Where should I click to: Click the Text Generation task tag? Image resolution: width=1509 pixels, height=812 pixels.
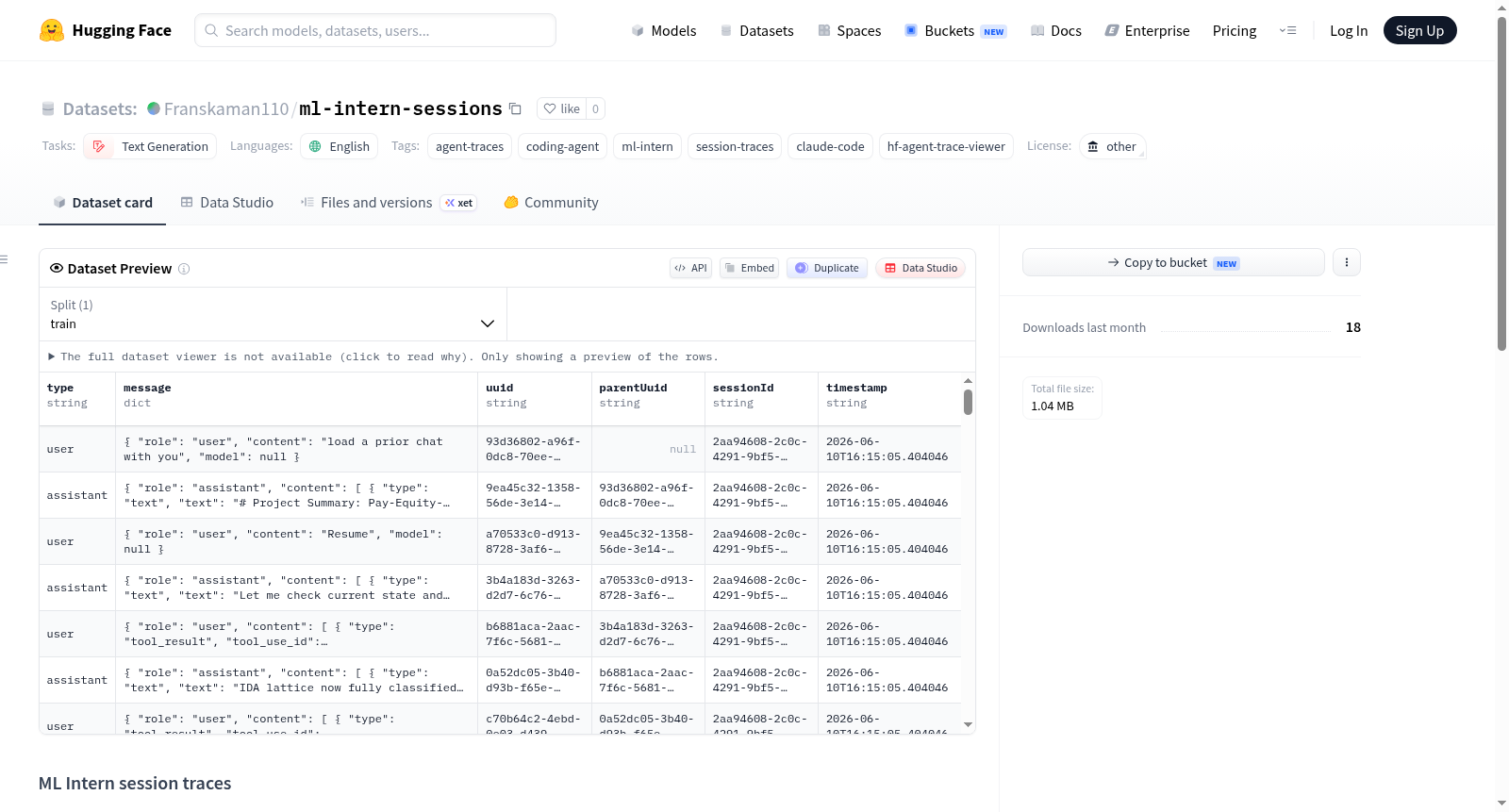(x=150, y=146)
